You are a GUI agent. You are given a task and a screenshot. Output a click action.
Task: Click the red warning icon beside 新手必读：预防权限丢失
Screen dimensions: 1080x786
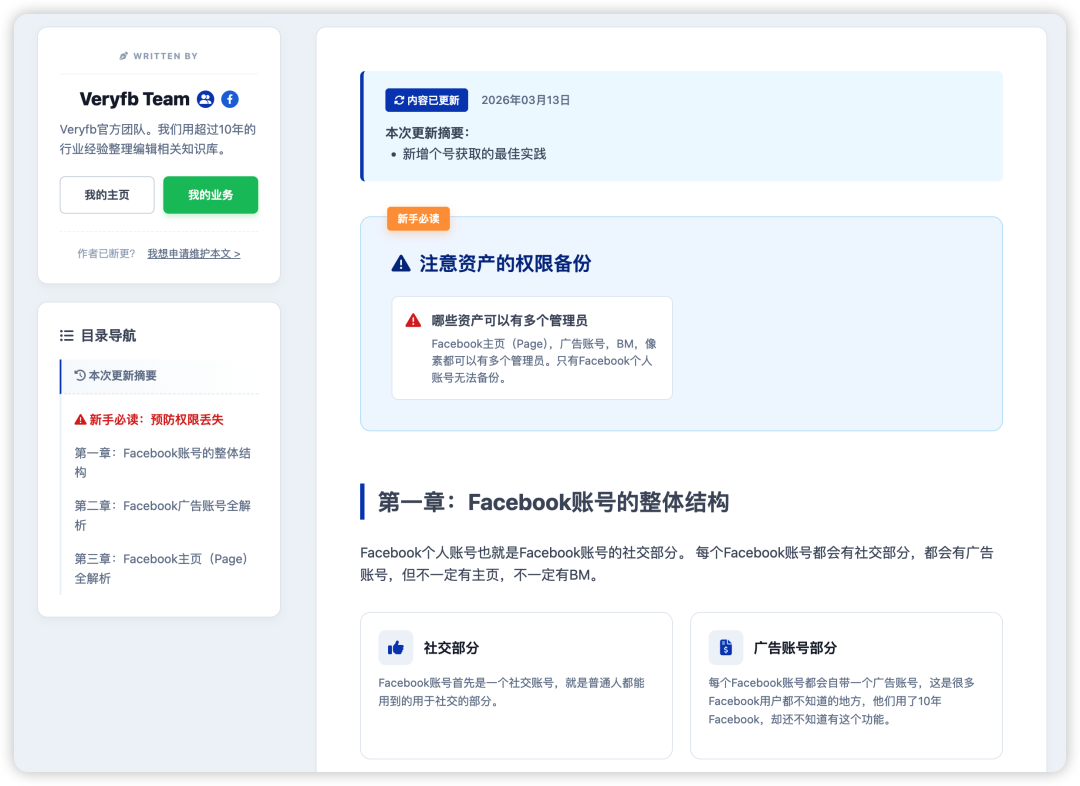tap(78, 419)
